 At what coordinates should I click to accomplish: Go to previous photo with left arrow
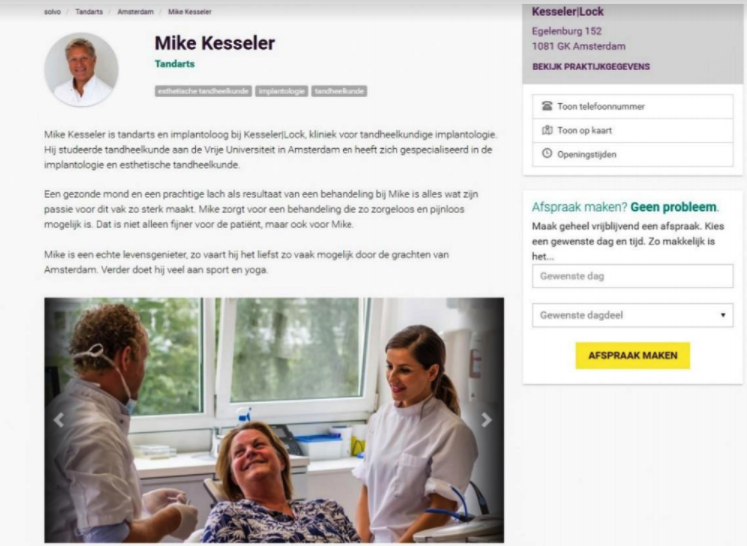[x=59, y=420]
